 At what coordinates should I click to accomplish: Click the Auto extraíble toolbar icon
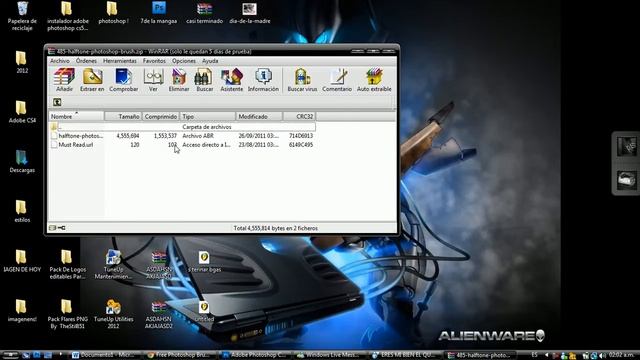pos(374,80)
